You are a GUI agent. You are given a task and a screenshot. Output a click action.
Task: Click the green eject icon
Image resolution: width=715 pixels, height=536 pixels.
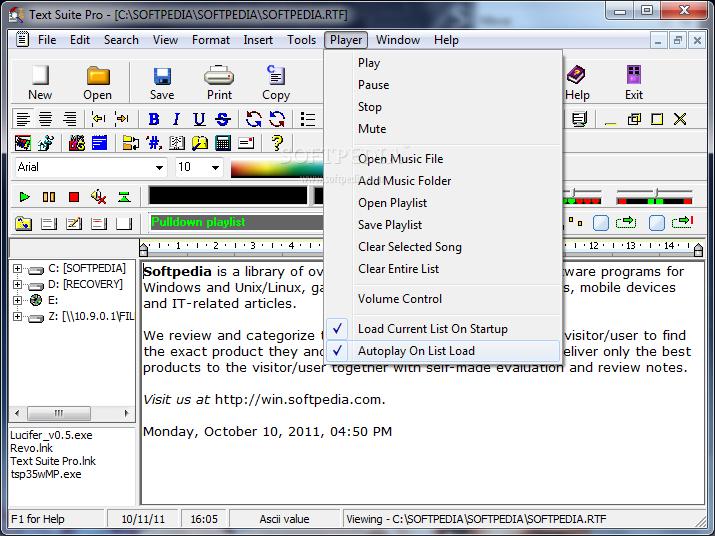[124, 197]
